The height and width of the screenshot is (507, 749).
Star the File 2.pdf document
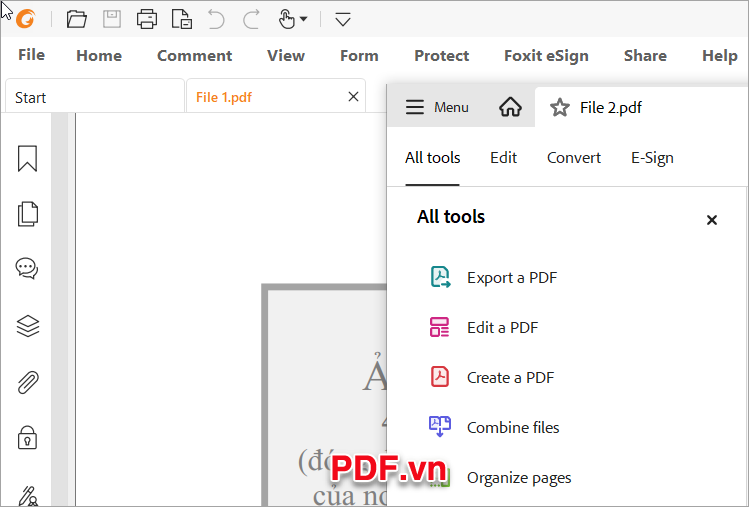[x=559, y=108]
